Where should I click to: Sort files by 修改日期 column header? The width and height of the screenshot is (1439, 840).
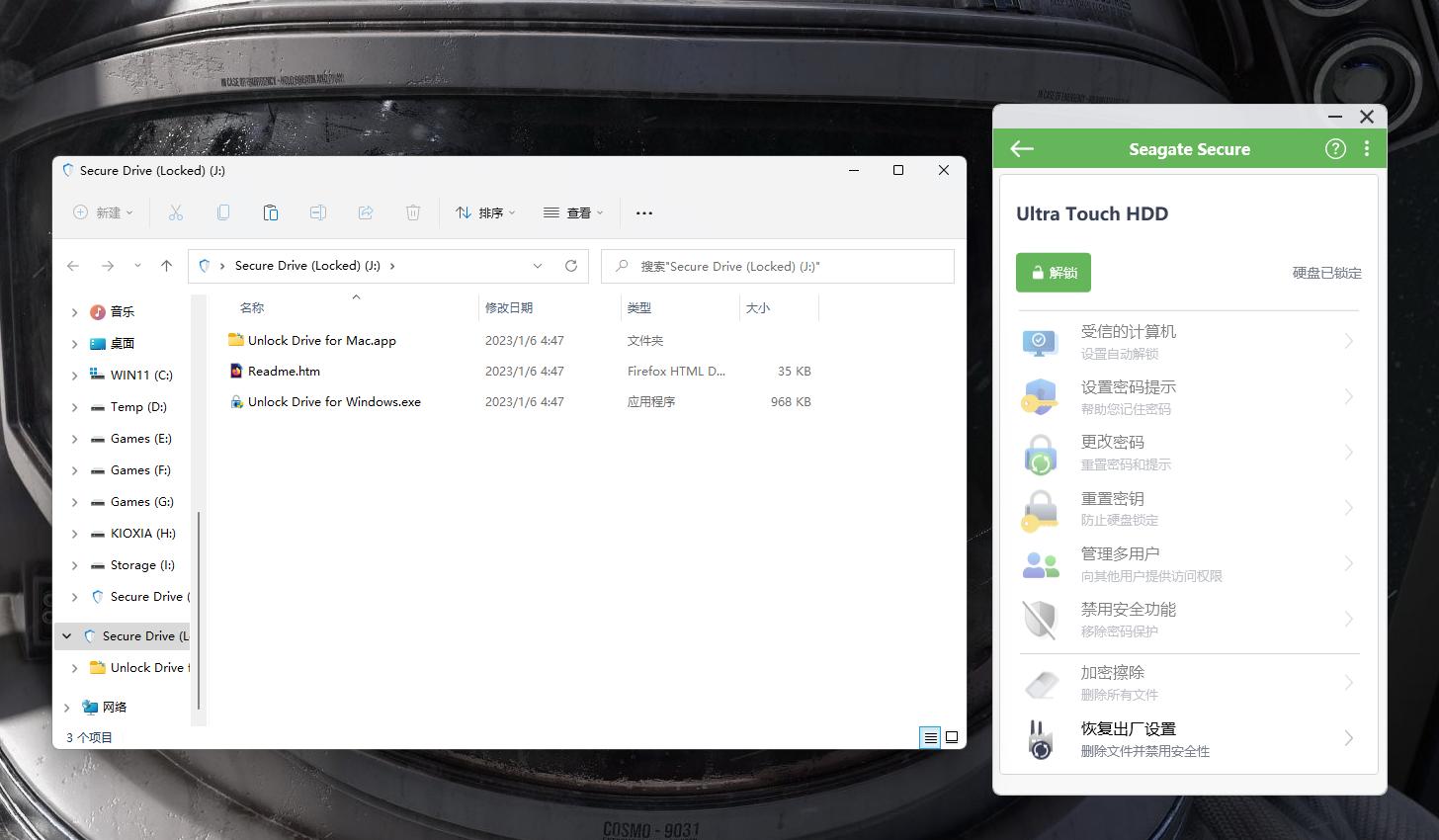click(509, 308)
